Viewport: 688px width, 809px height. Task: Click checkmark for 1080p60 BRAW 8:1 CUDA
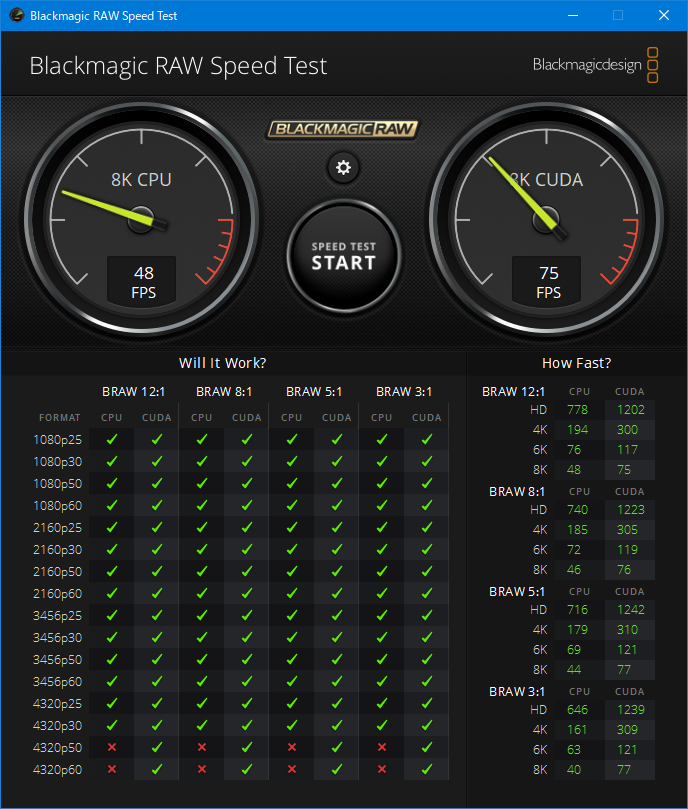coord(247,505)
